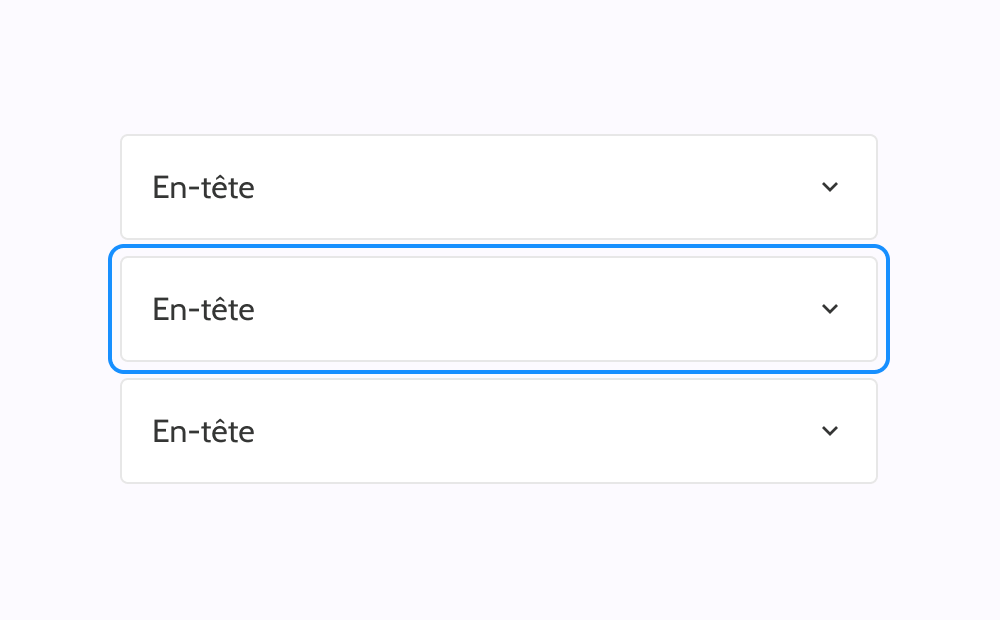This screenshot has width=1000, height=620.
Task: Click the chevron icon in the focused accordion
Action: point(829,309)
